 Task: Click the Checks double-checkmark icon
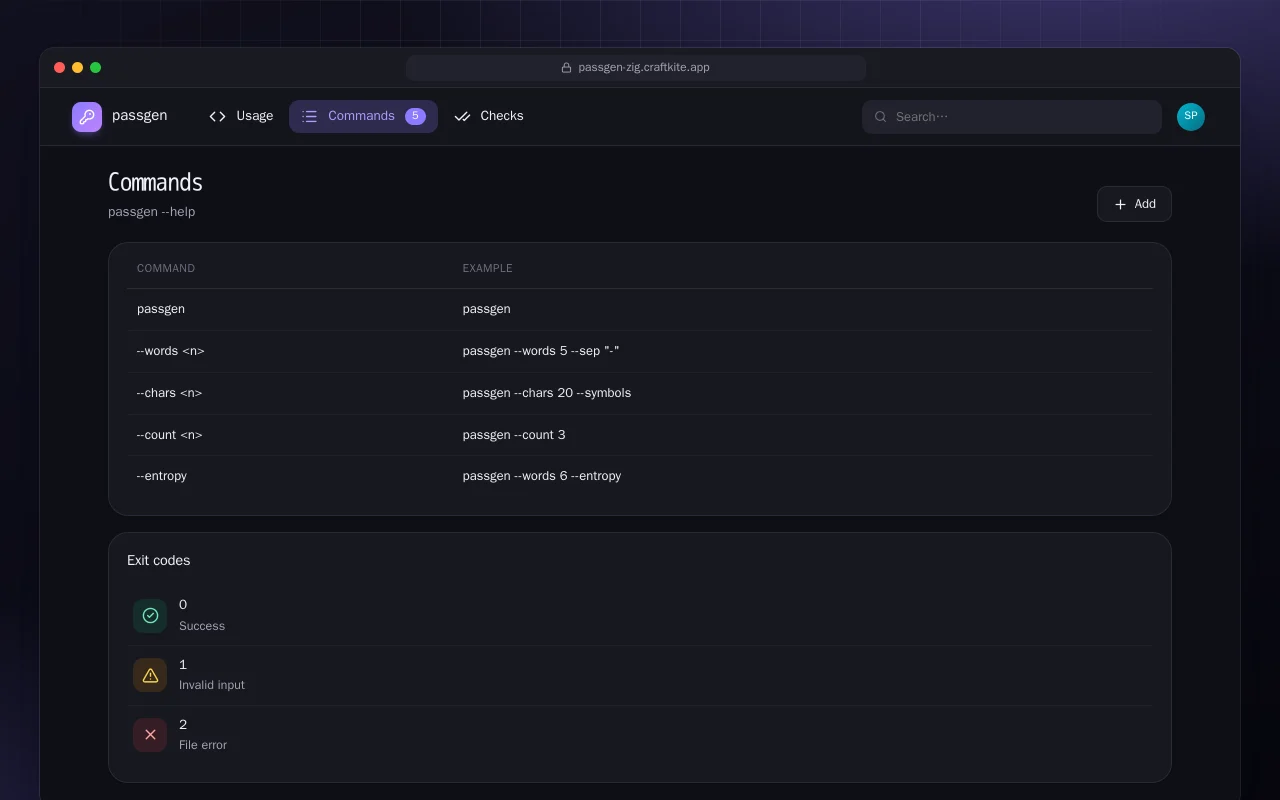[x=462, y=116]
